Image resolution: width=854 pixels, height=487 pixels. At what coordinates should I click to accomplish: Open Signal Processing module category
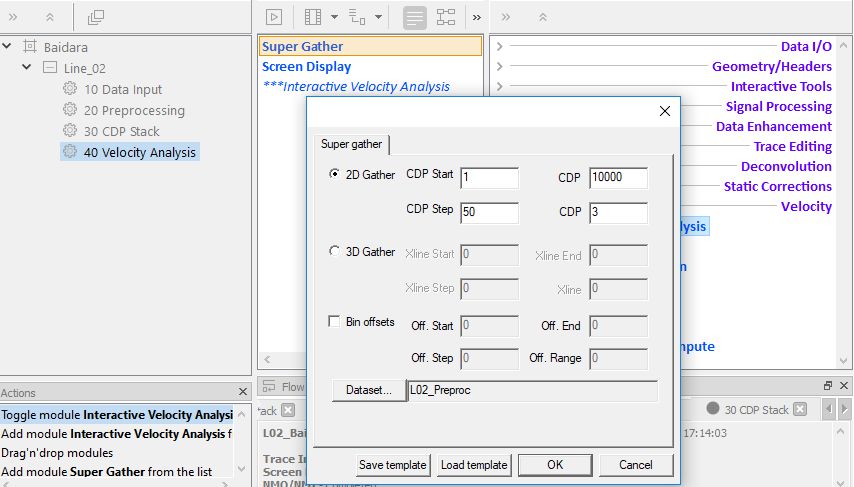click(778, 106)
